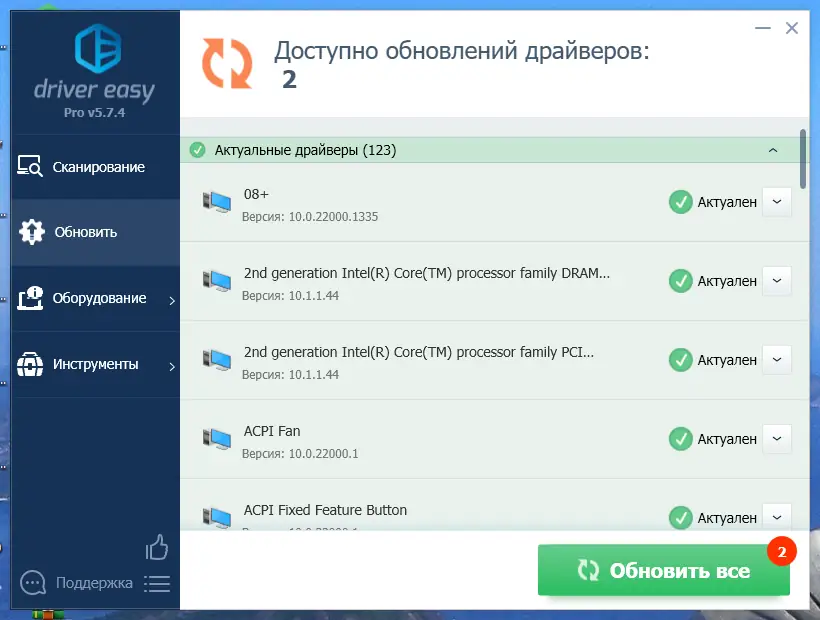Click Актуальные драйверы (123) header text
Screen dimensions: 820x620
click(x=305, y=150)
